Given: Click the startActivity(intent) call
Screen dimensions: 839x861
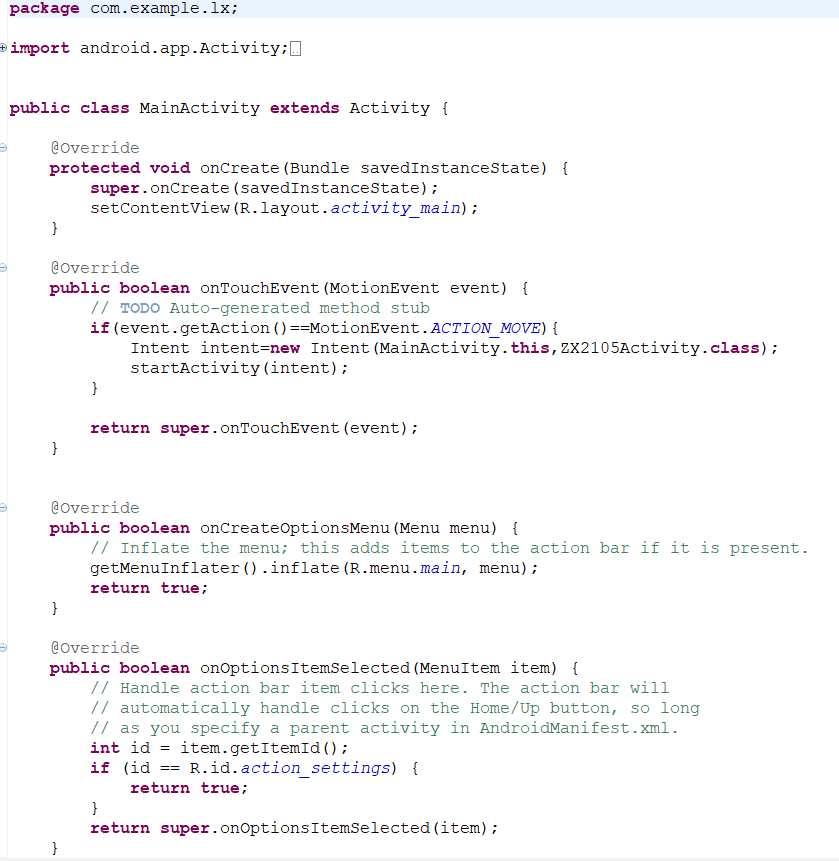Looking at the screenshot, I should [240, 368].
